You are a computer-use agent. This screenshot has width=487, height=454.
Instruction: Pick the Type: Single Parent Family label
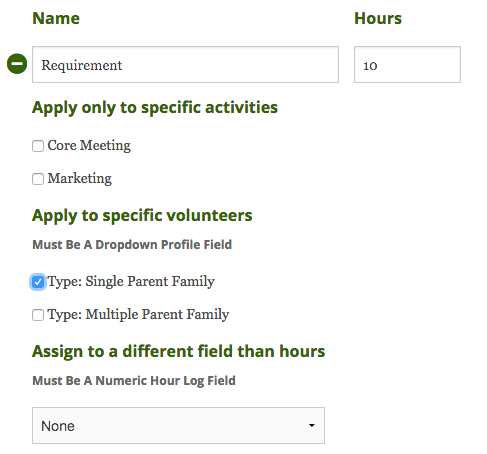coord(131,282)
